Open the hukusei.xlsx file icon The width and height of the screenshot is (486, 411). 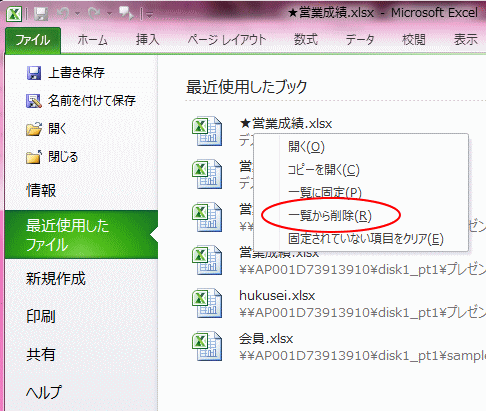point(207,303)
